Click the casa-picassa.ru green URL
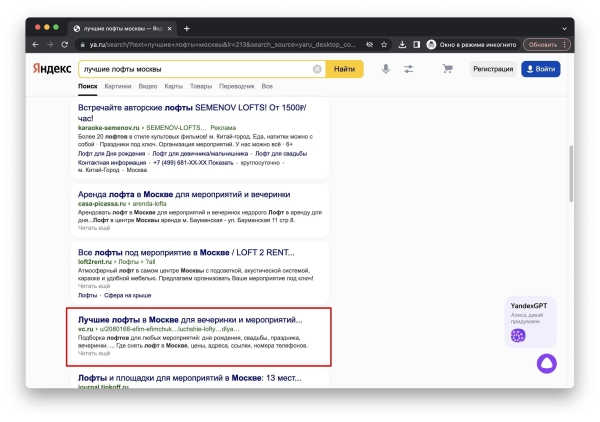Screen dimensions: 600x422 pyautogui.click(x=102, y=204)
